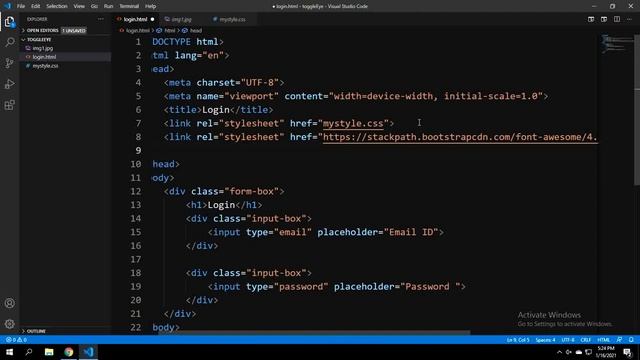Viewport: 640px width, 360px height.
Task: Click the EXPLORER panel title
Action: [x=37, y=19]
